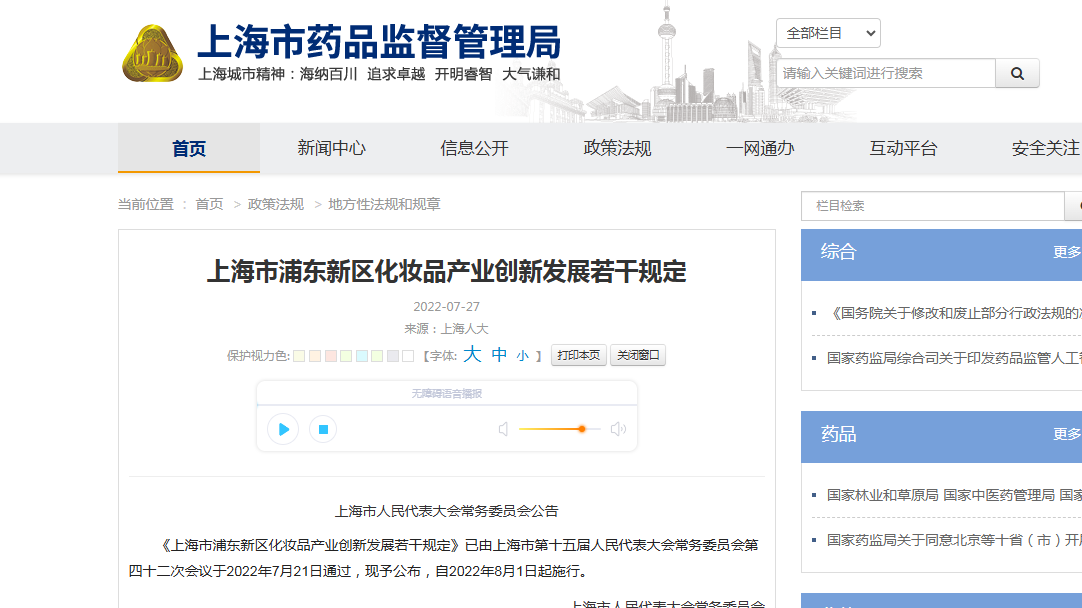
Task: Play the accessibility voice broadcast
Action: point(283,429)
